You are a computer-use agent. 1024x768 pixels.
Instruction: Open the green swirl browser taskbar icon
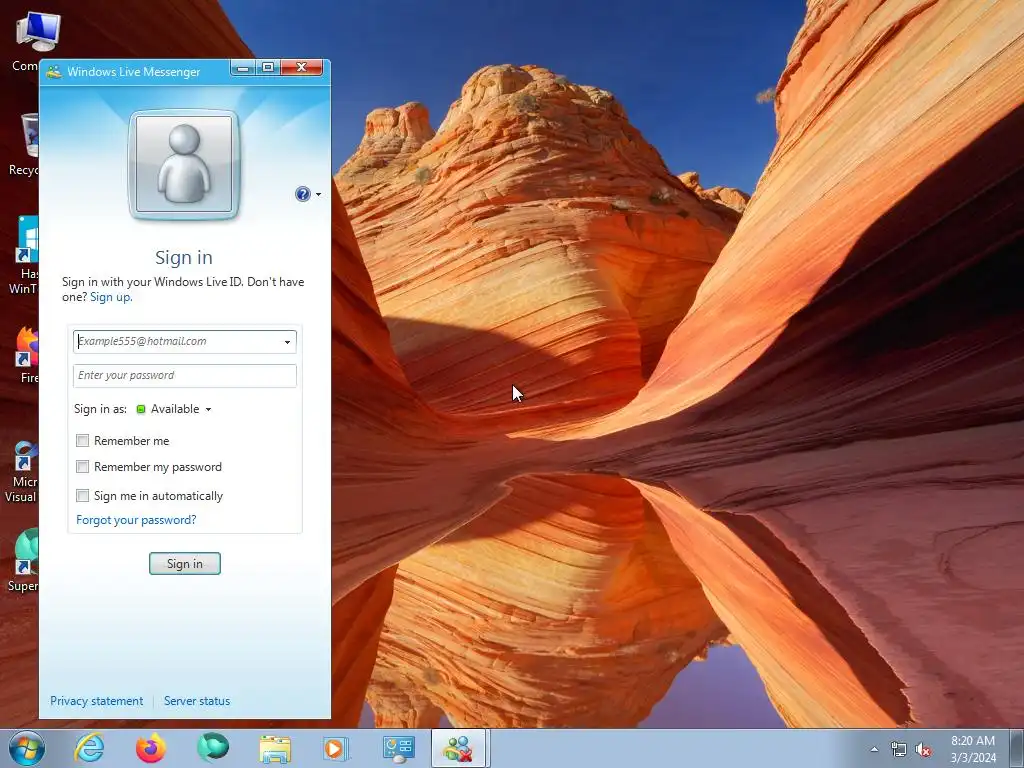tap(213, 748)
